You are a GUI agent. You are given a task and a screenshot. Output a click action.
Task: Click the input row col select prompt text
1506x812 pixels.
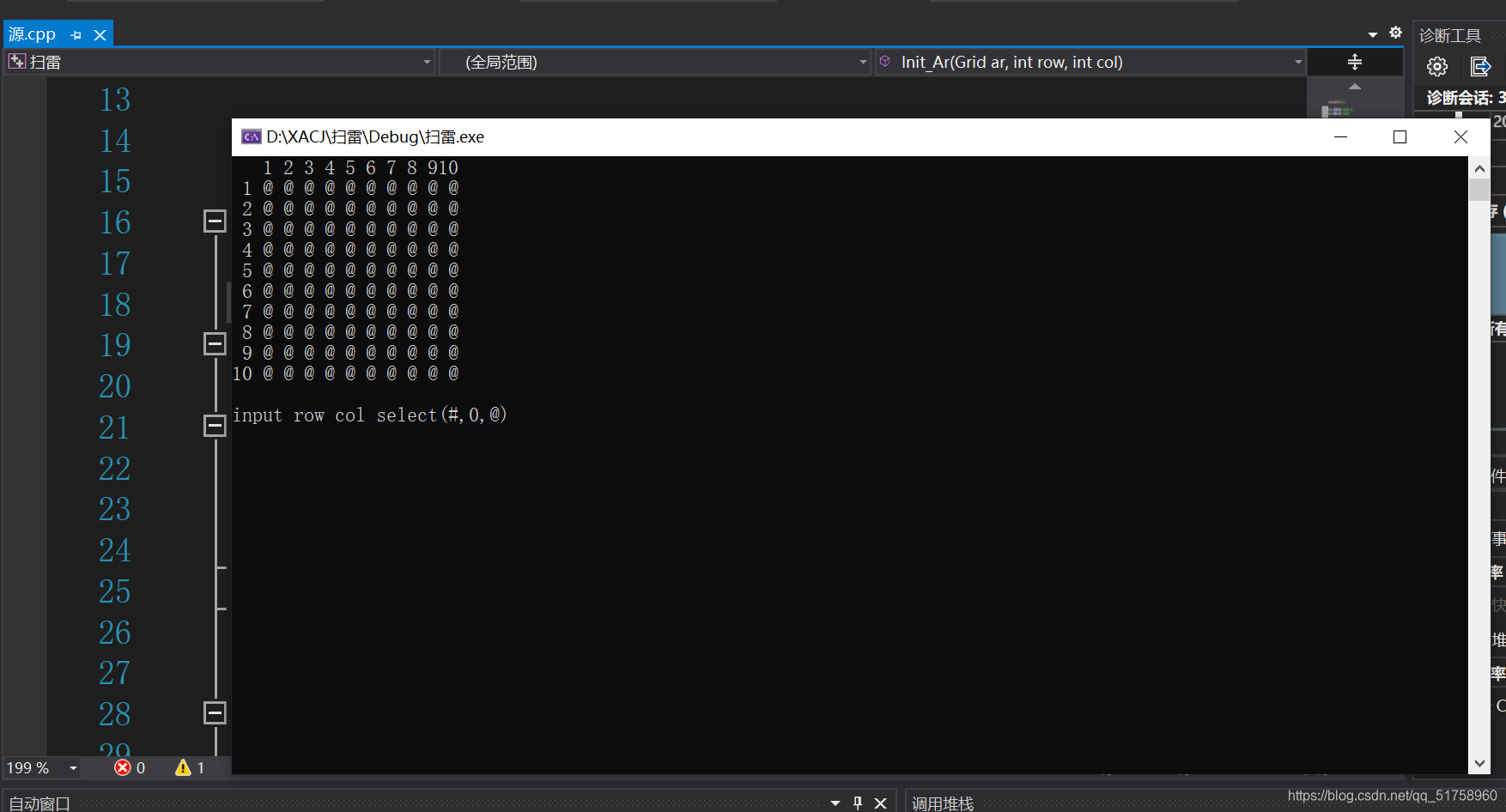click(x=370, y=415)
